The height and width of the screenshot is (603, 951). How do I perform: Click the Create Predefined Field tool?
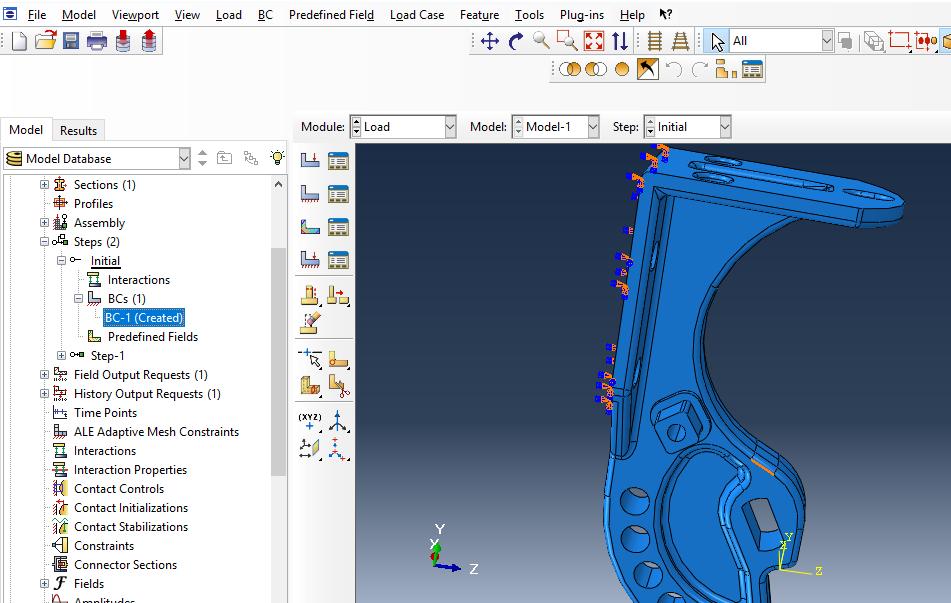tap(310, 226)
